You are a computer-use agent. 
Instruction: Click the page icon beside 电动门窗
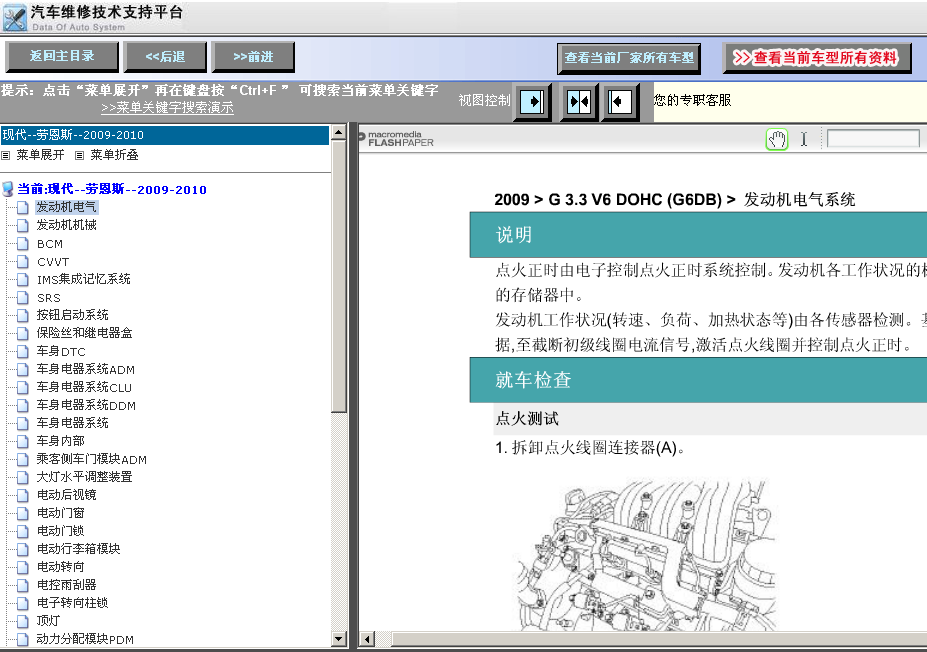pyautogui.click(x=22, y=513)
